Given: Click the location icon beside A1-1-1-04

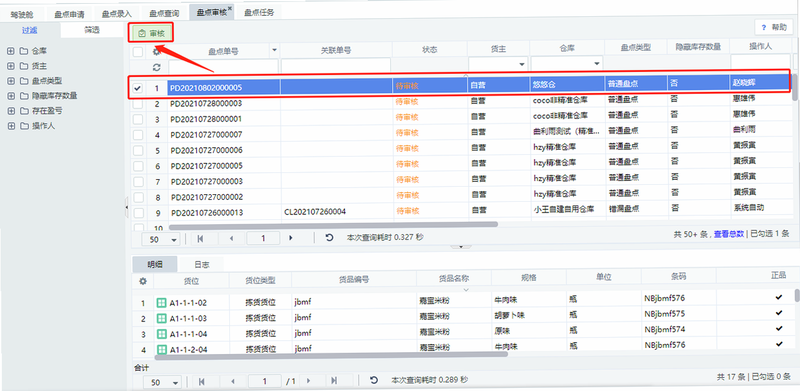Looking at the screenshot, I should point(161,334).
